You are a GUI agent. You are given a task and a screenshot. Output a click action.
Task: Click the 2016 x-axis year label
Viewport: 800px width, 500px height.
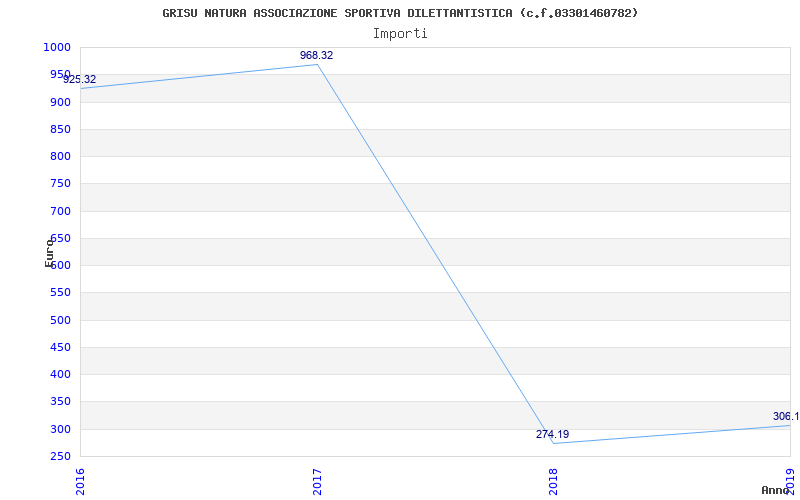pyautogui.click(x=81, y=482)
